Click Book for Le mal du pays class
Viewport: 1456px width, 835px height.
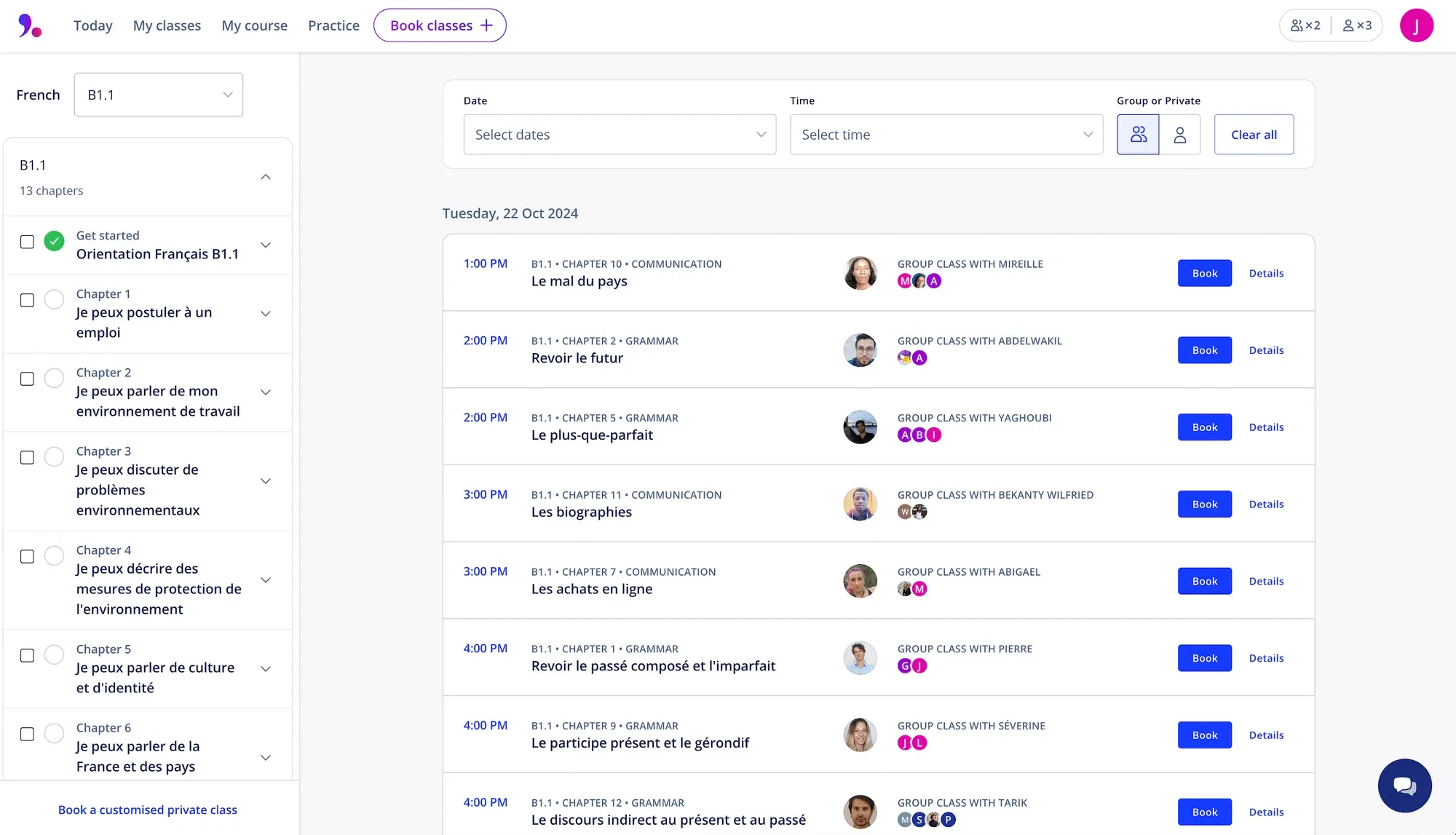pyautogui.click(x=1205, y=272)
